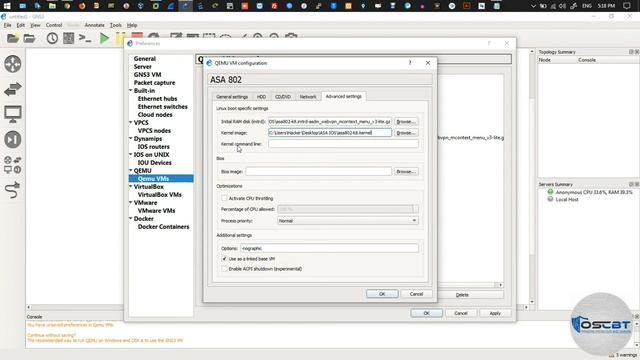Image resolution: width=640 pixels, height=360 pixels.
Task: Browse routers in device sidebar
Action: tap(13, 64)
